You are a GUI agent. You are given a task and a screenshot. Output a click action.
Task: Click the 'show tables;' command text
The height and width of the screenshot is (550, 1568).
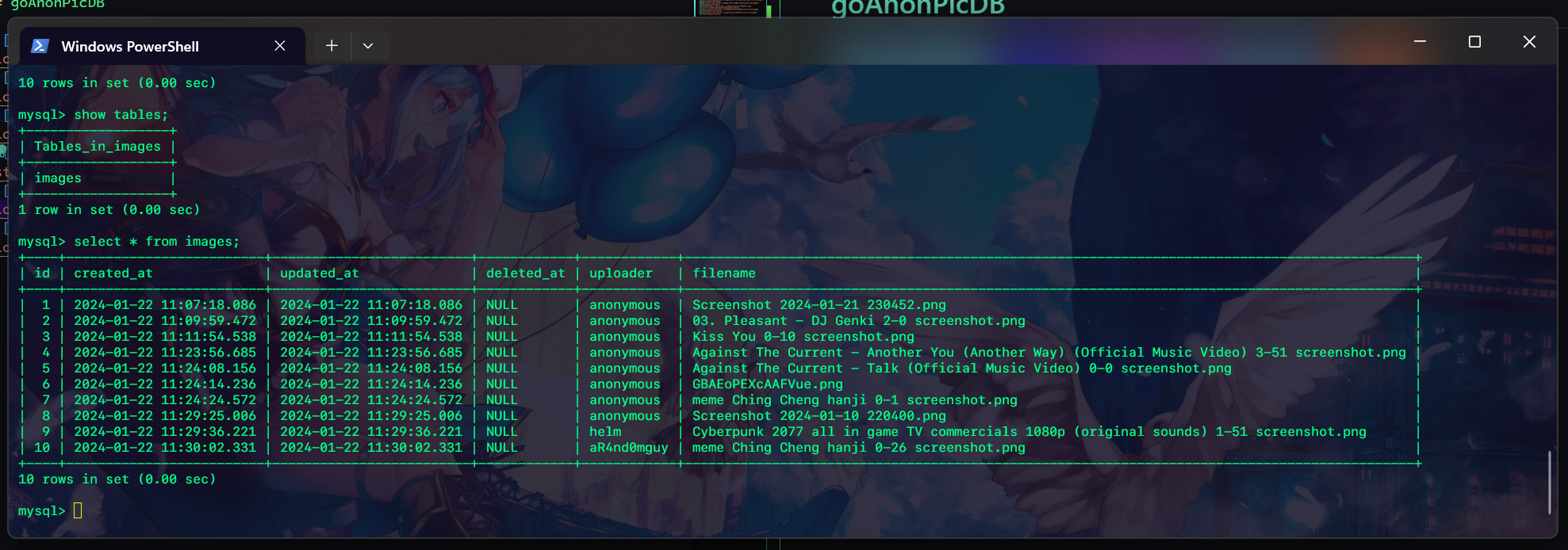coord(121,115)
